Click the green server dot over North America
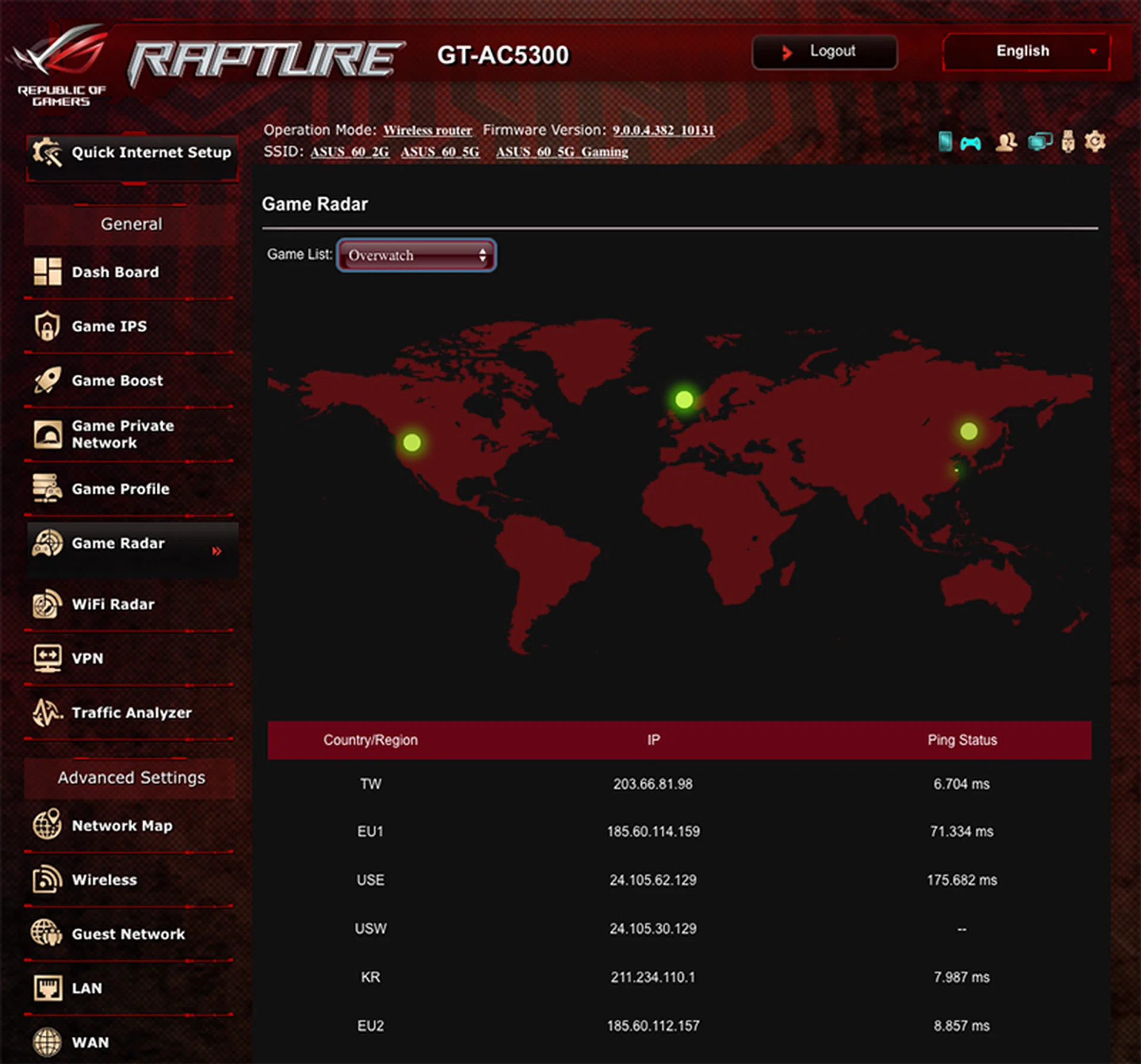Image resolution: width=1141 pixels, height=1064 pixels. click(x=412, y=442)
